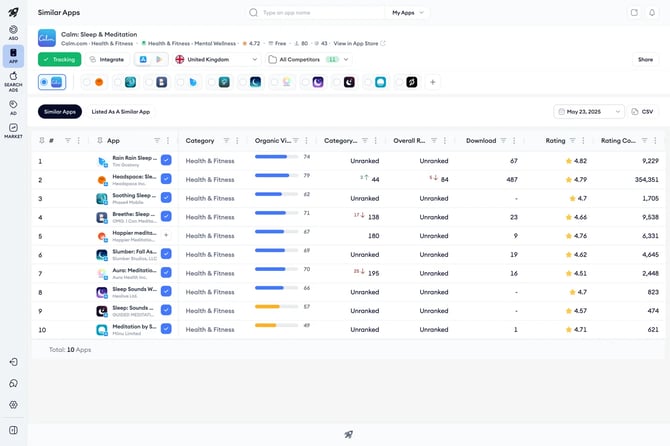Open the May 23, 2025 date picker

(x=589, y=112)
